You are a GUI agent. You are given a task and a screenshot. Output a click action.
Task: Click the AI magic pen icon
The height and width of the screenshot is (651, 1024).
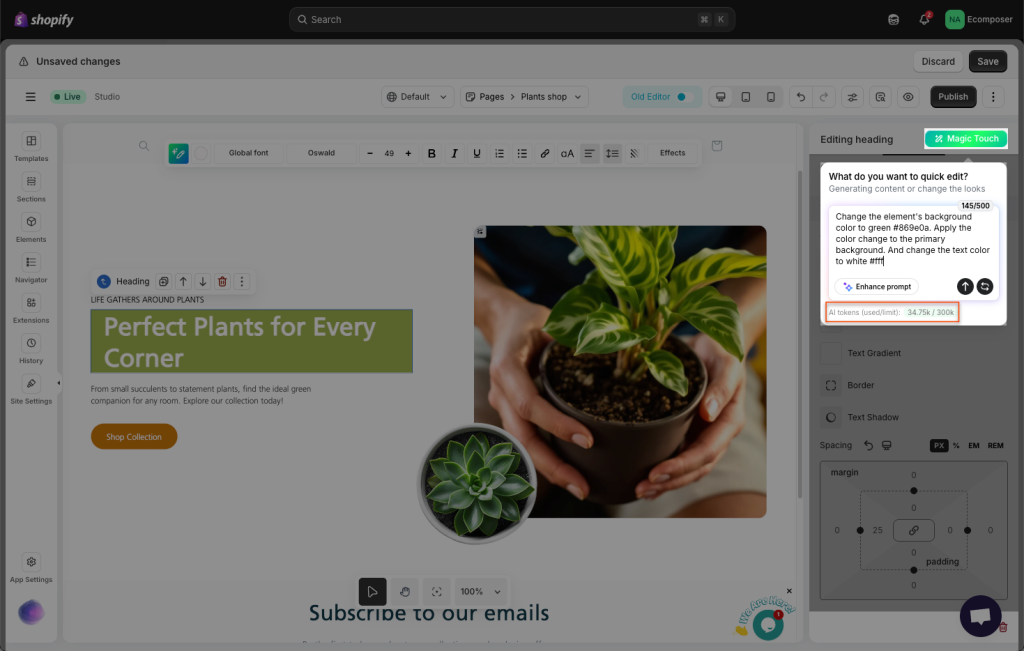pos(178,153)
